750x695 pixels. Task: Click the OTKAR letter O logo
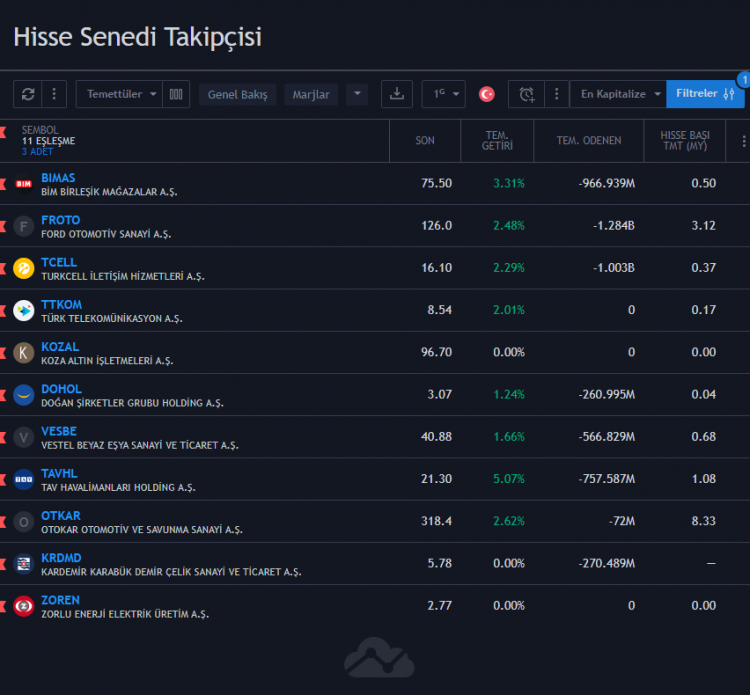coord(23,522)
